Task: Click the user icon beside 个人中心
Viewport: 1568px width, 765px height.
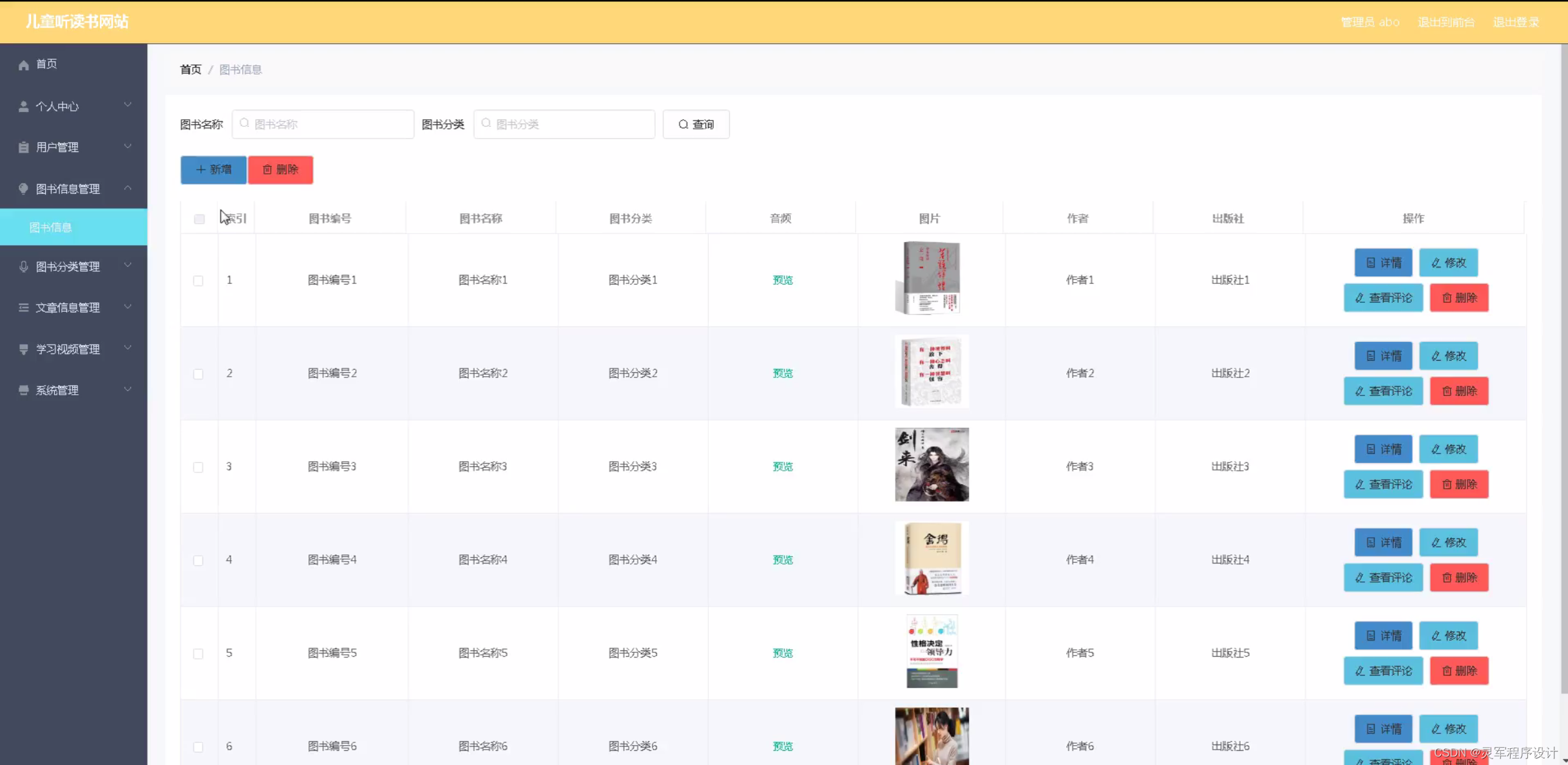Action: point(24,106)
